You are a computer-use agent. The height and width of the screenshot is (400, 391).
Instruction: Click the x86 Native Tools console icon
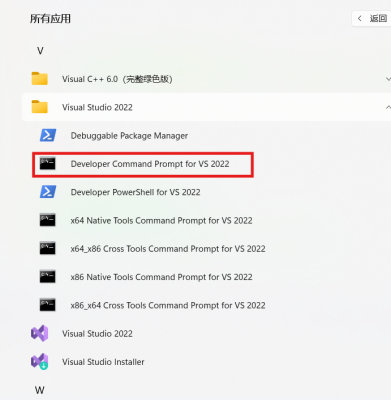[x=48, y=277]
